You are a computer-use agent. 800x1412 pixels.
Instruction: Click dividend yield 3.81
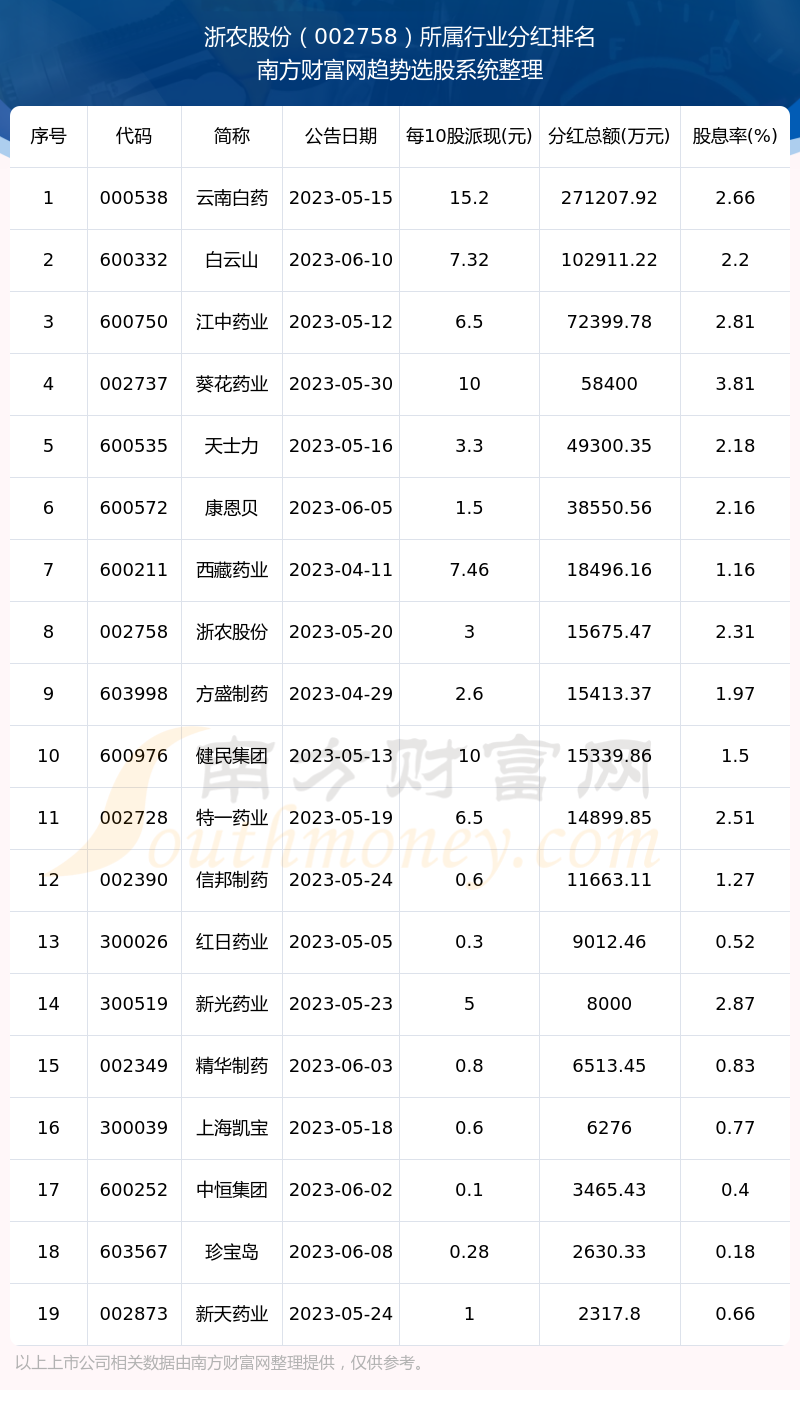pos(735,384)
